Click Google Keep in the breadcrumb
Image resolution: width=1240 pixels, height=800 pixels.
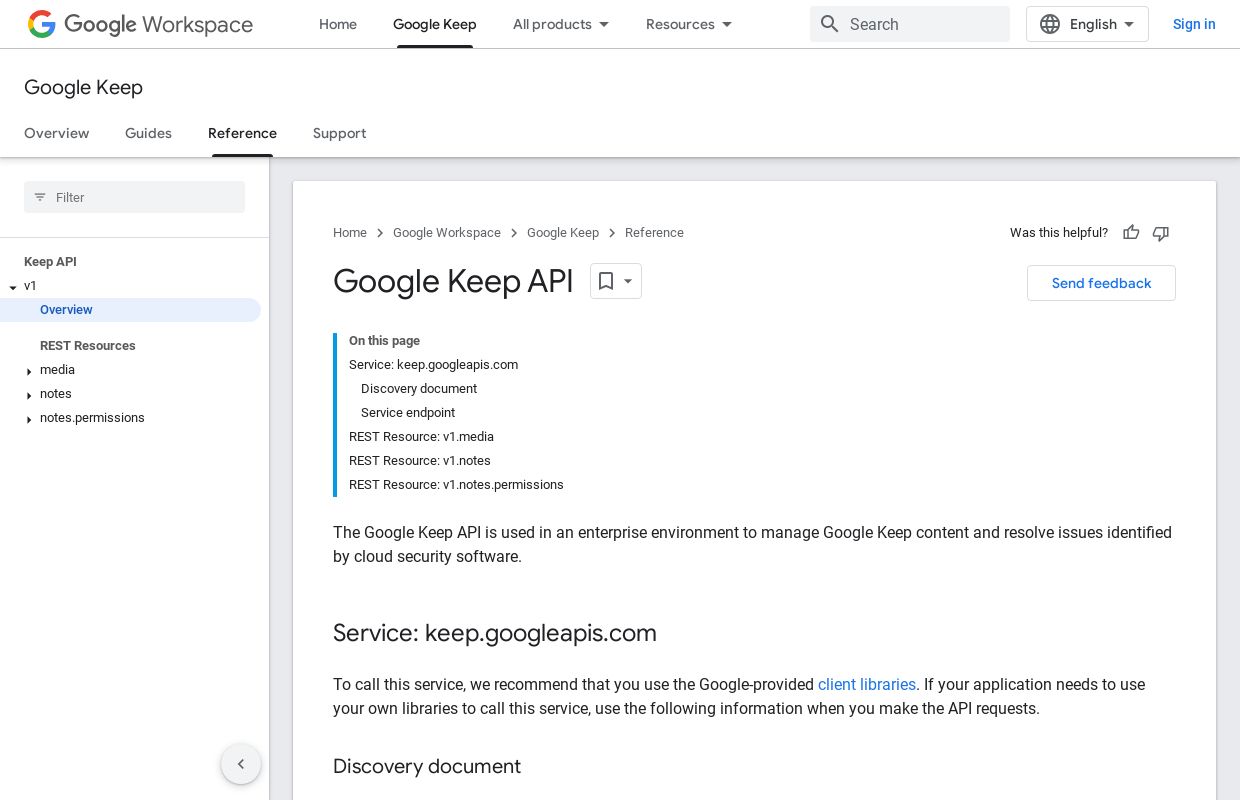coord(563,233)
